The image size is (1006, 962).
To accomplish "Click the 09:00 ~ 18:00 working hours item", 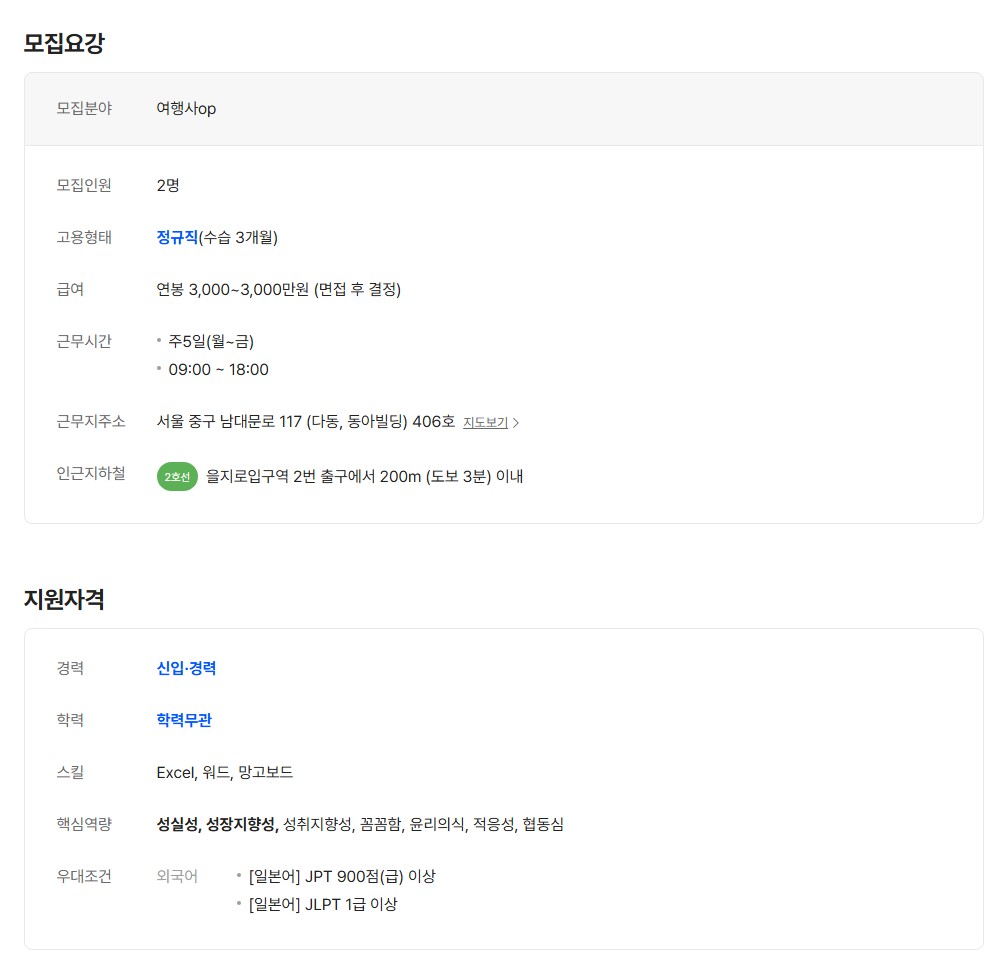I will (x=218, y=369).
